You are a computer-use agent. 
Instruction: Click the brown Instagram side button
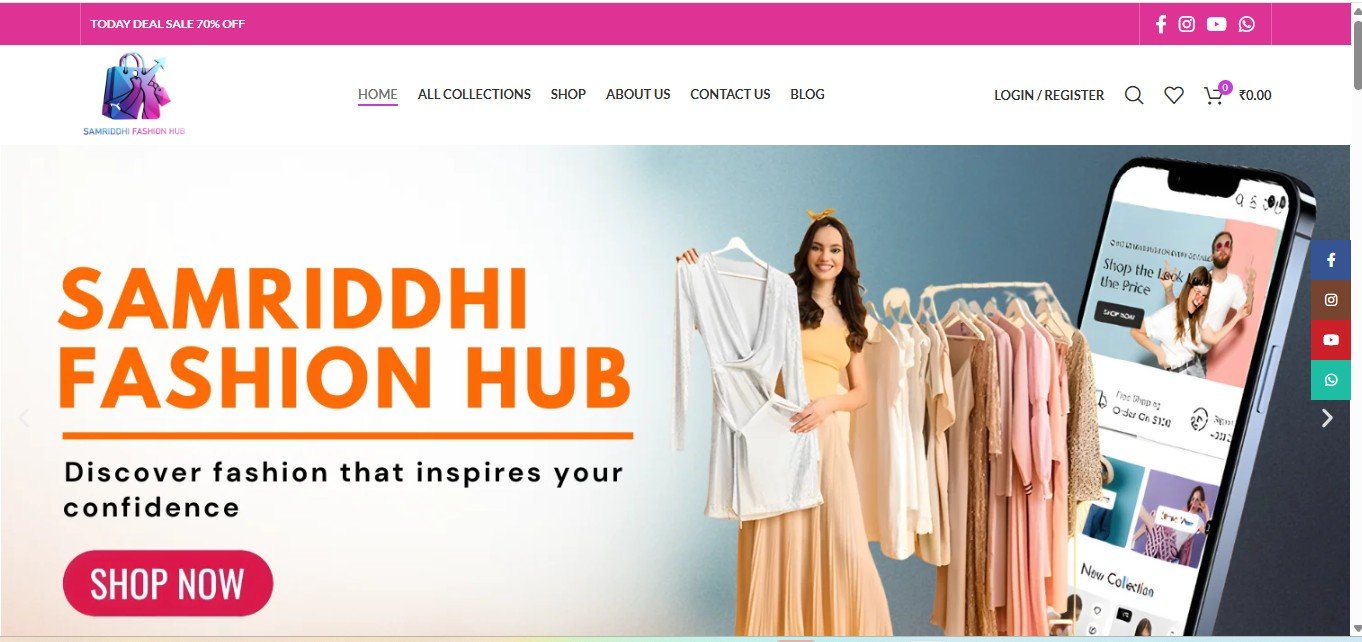(1331, 300)
